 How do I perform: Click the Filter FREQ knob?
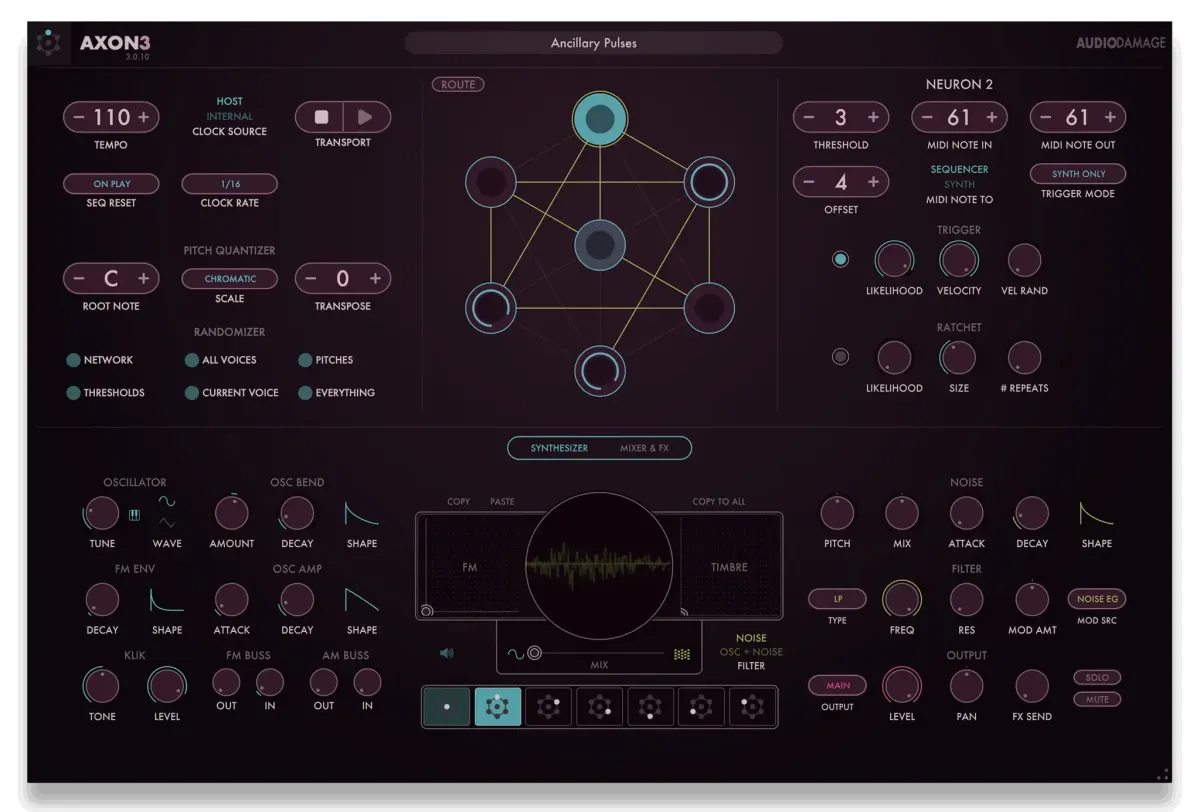[x=901, y=600]
